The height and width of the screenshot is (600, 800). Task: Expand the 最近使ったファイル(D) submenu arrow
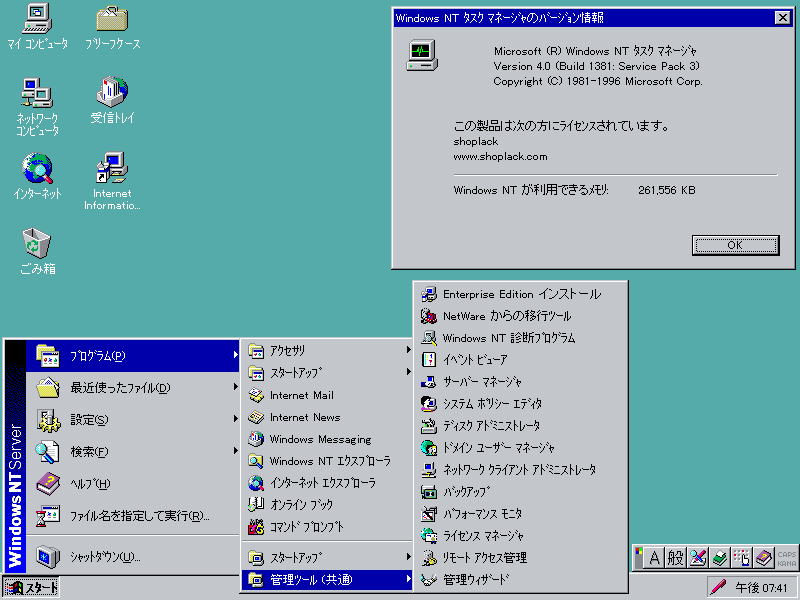(235, 387)
